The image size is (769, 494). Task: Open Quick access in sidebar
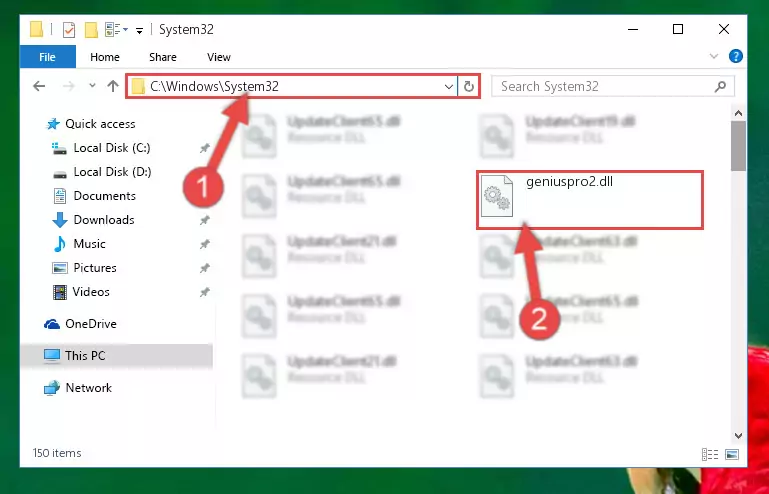point(100,124)
